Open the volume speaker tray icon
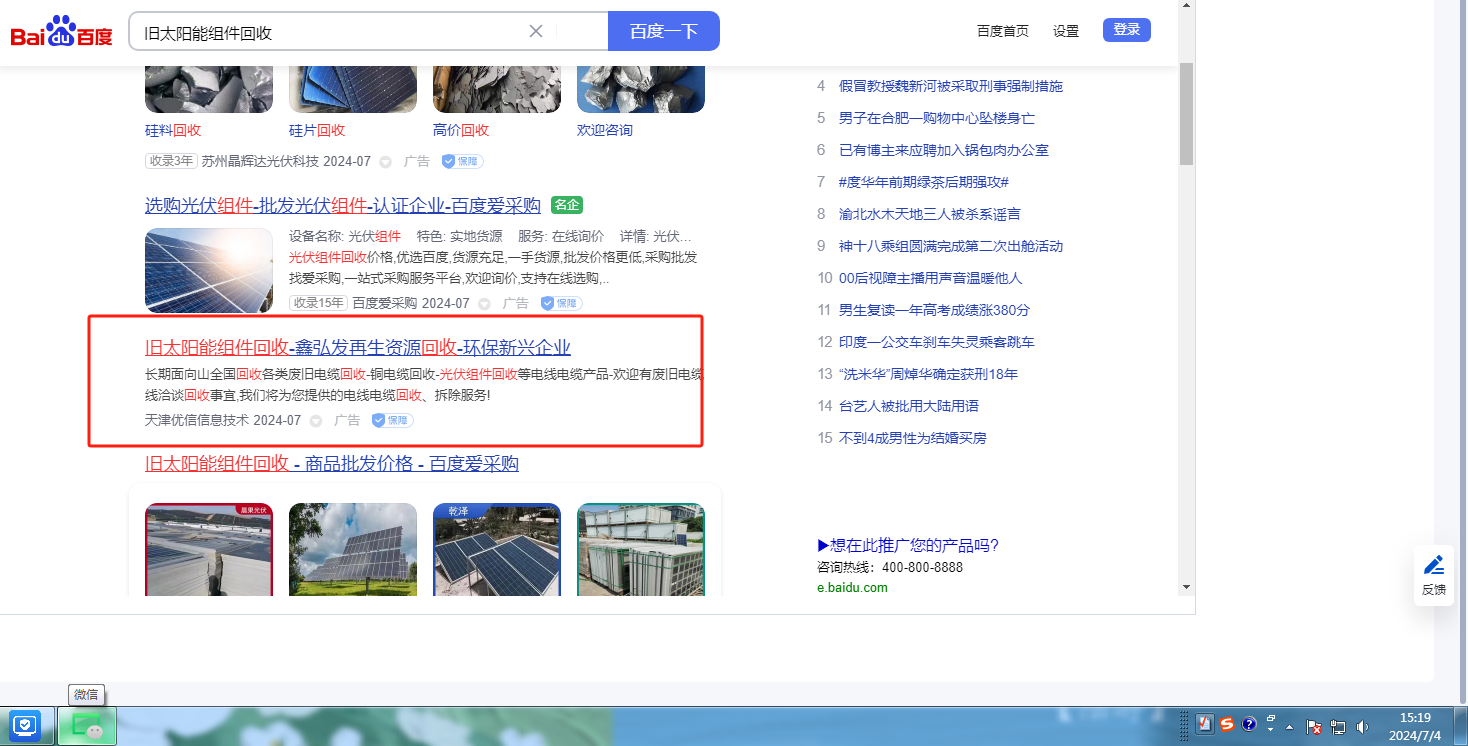 click(1362, 726)
